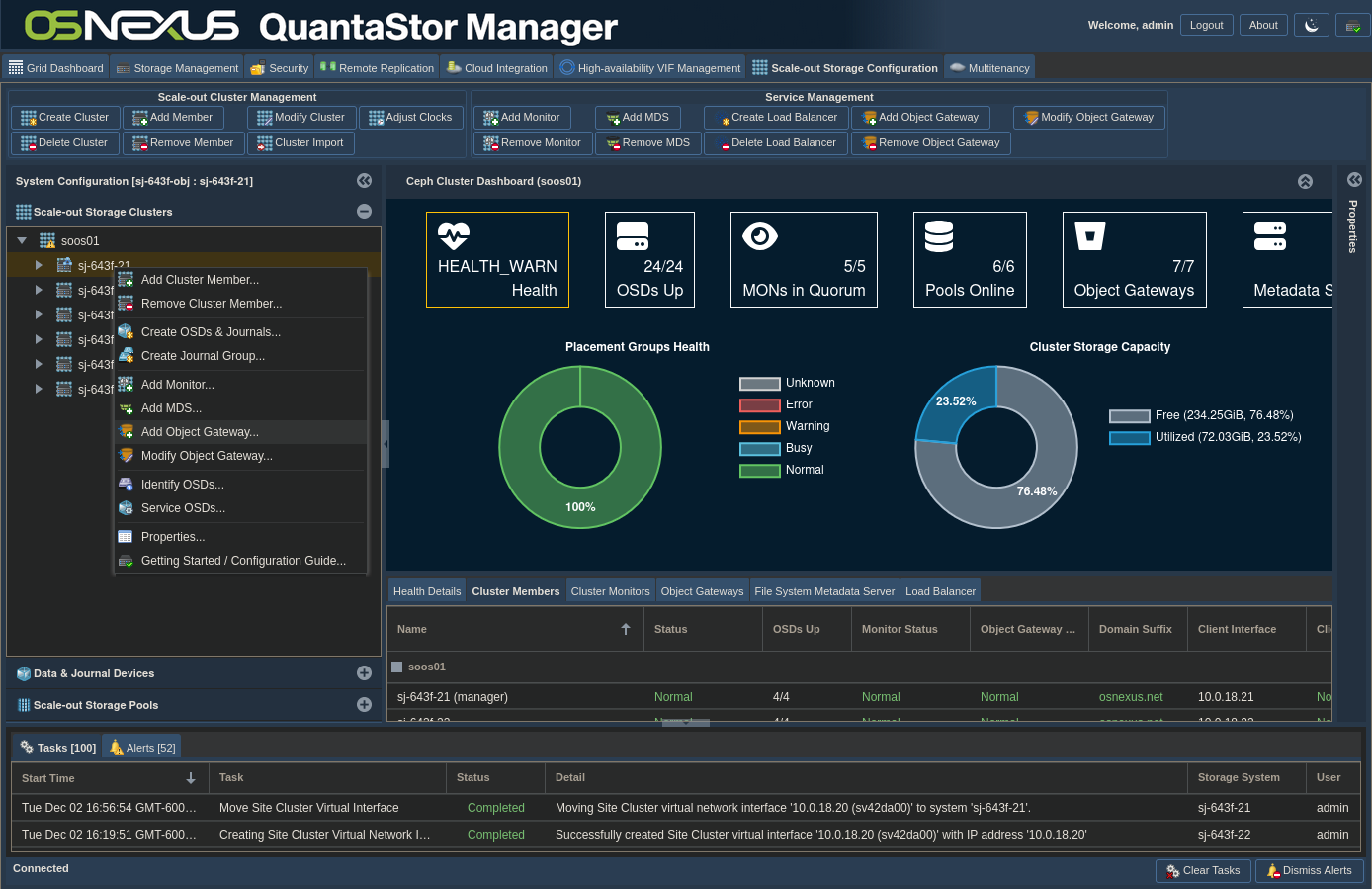Click the Free capacity color swatch
Image resolution: width=1372 pixels, height=889 pixels.
tap(1129, 415)
